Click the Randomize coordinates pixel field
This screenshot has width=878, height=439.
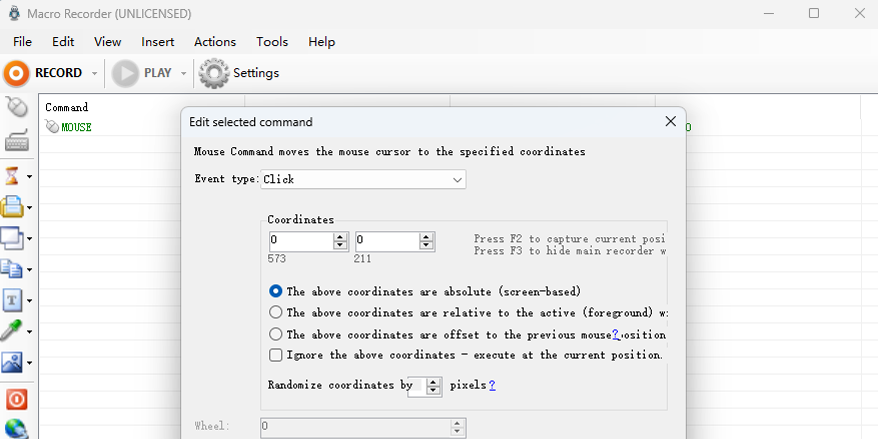pyautogui.click(x=417, y=386)
